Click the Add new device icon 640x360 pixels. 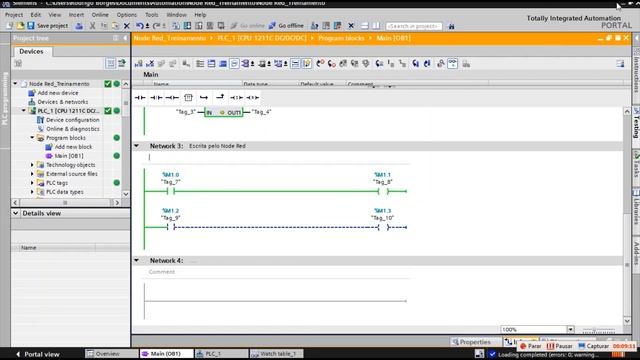coord(32,93)
